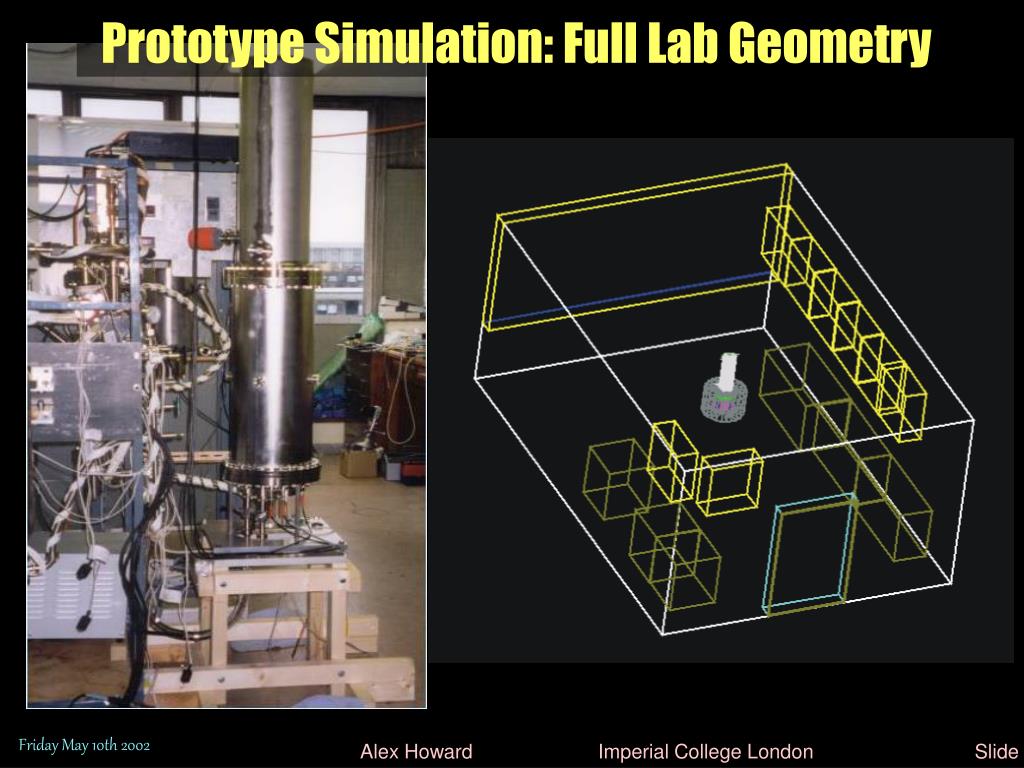Click the author name 'Alex Howard'
Viewport: 1024px width, 768px height.
point(416,752)
